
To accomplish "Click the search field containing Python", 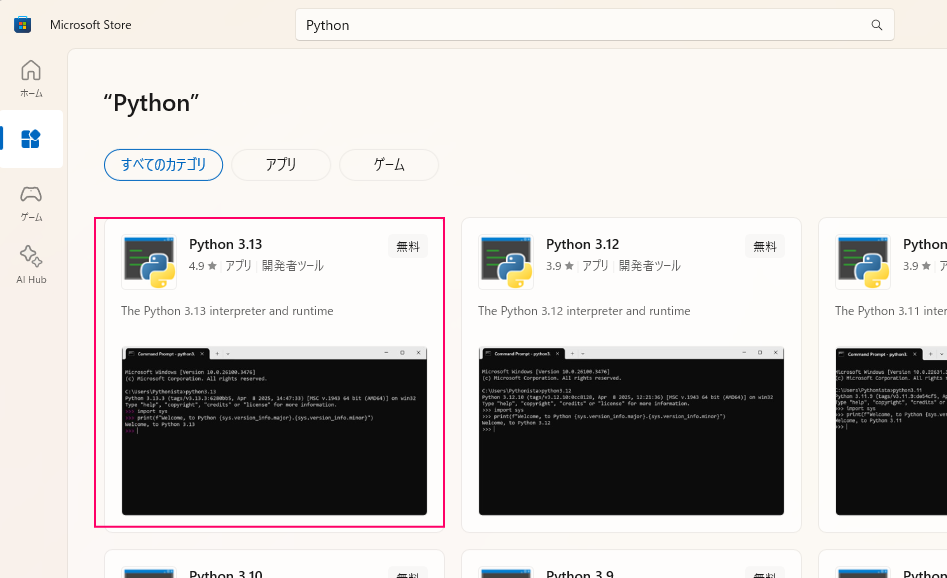I will point(580,25).
